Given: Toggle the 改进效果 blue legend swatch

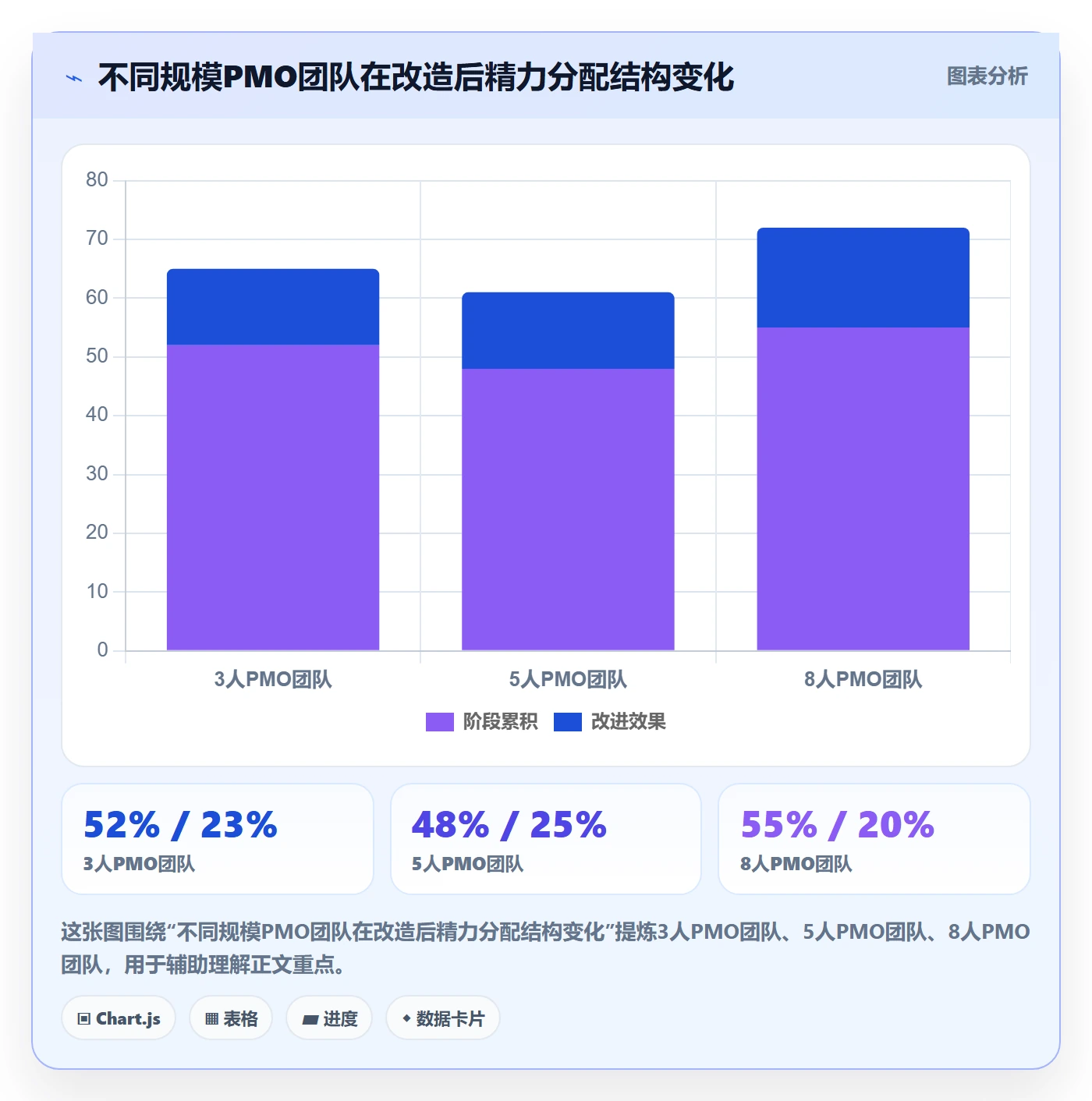Looking at the screenshot, I should (x=567, y=722).
